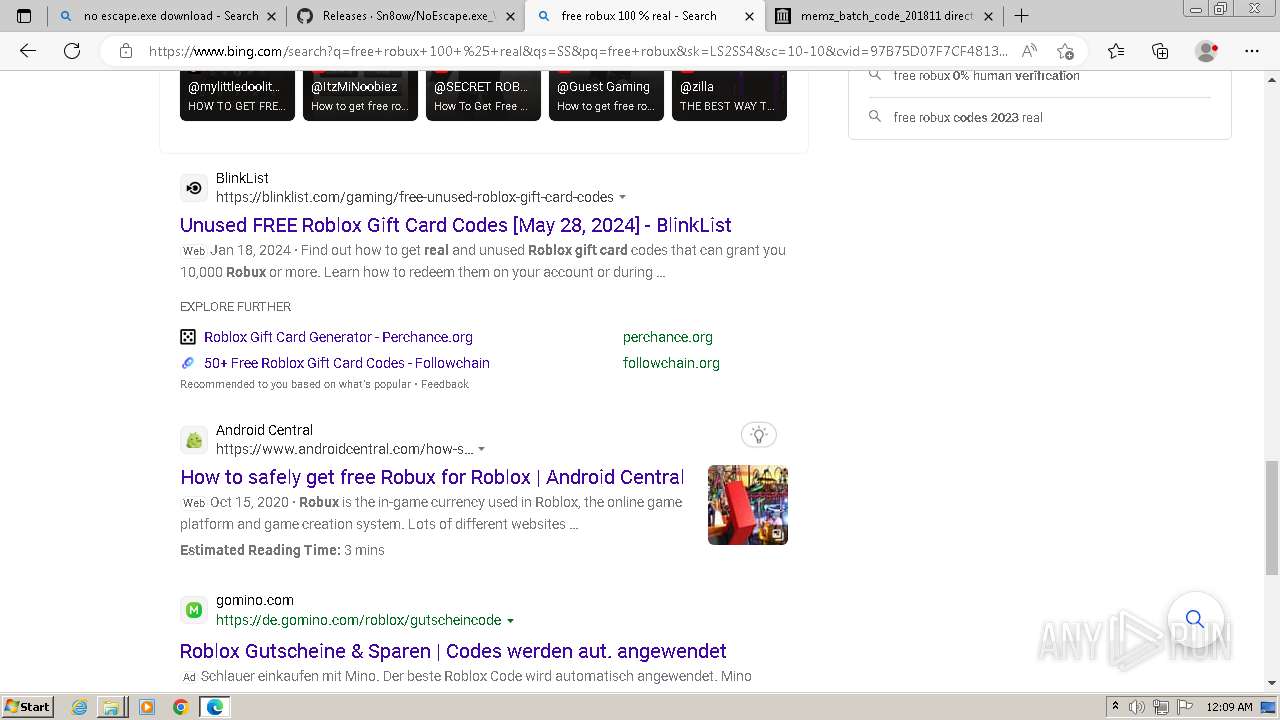
Task: Click the page vertical scrollbar thumb
Action: [1272, 517]
